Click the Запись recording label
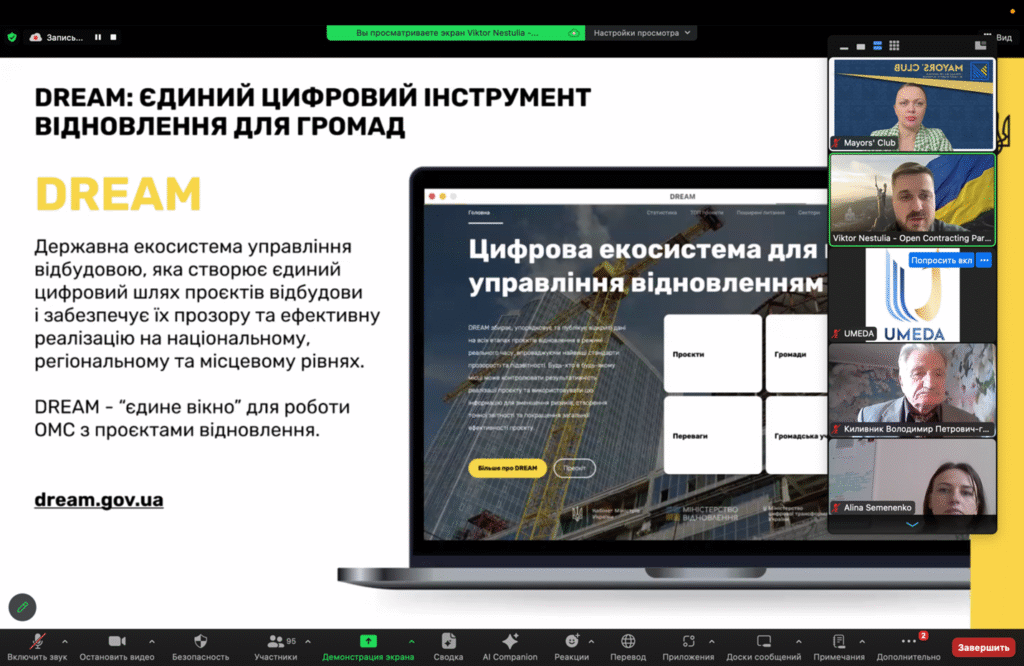The image size is (1024, 666). point(64,37)
